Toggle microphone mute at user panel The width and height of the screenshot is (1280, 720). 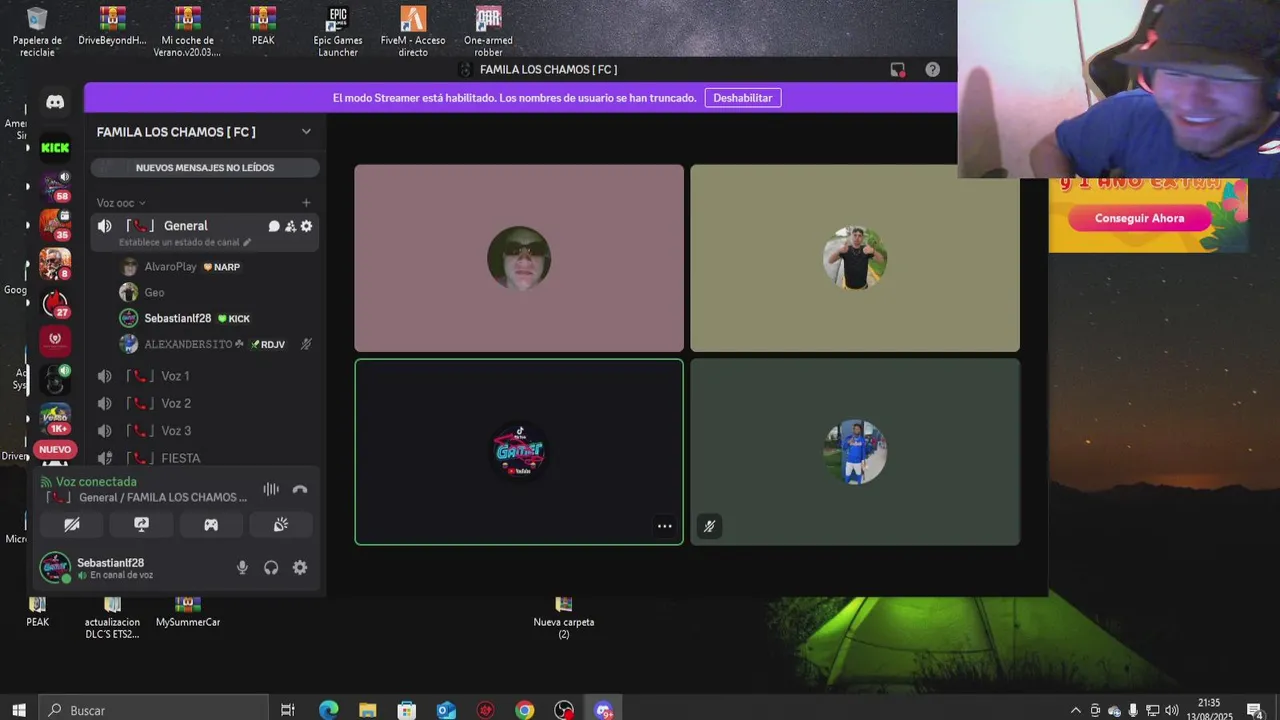(x=242, y=567)
